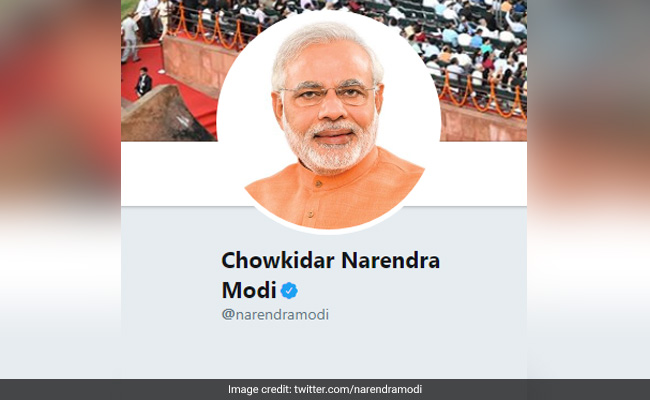Select the word 'Modi' beside the badge
The image size is (650, 400).
point(249,290)
